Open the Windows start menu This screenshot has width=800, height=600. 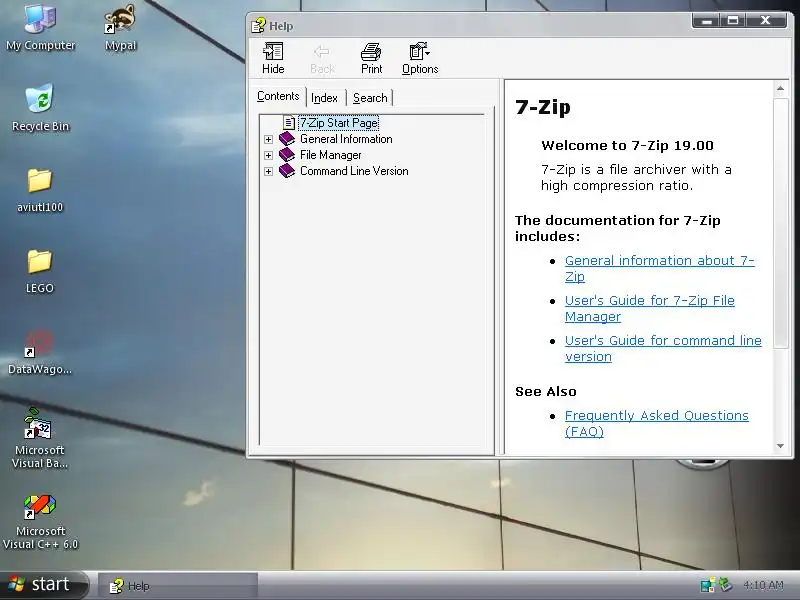click(x=43, y=585)
